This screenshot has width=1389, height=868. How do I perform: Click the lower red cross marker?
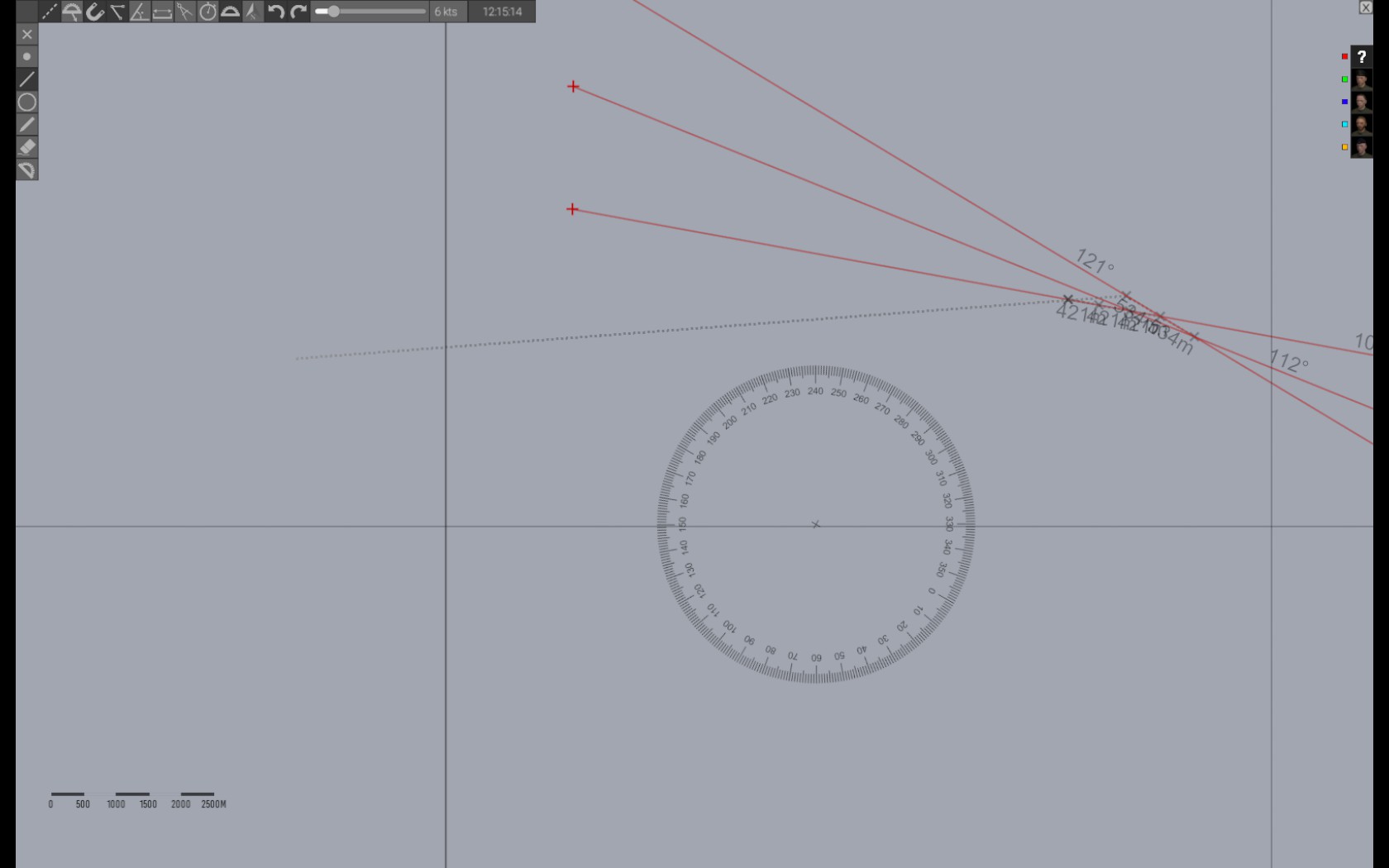(572, 209)
